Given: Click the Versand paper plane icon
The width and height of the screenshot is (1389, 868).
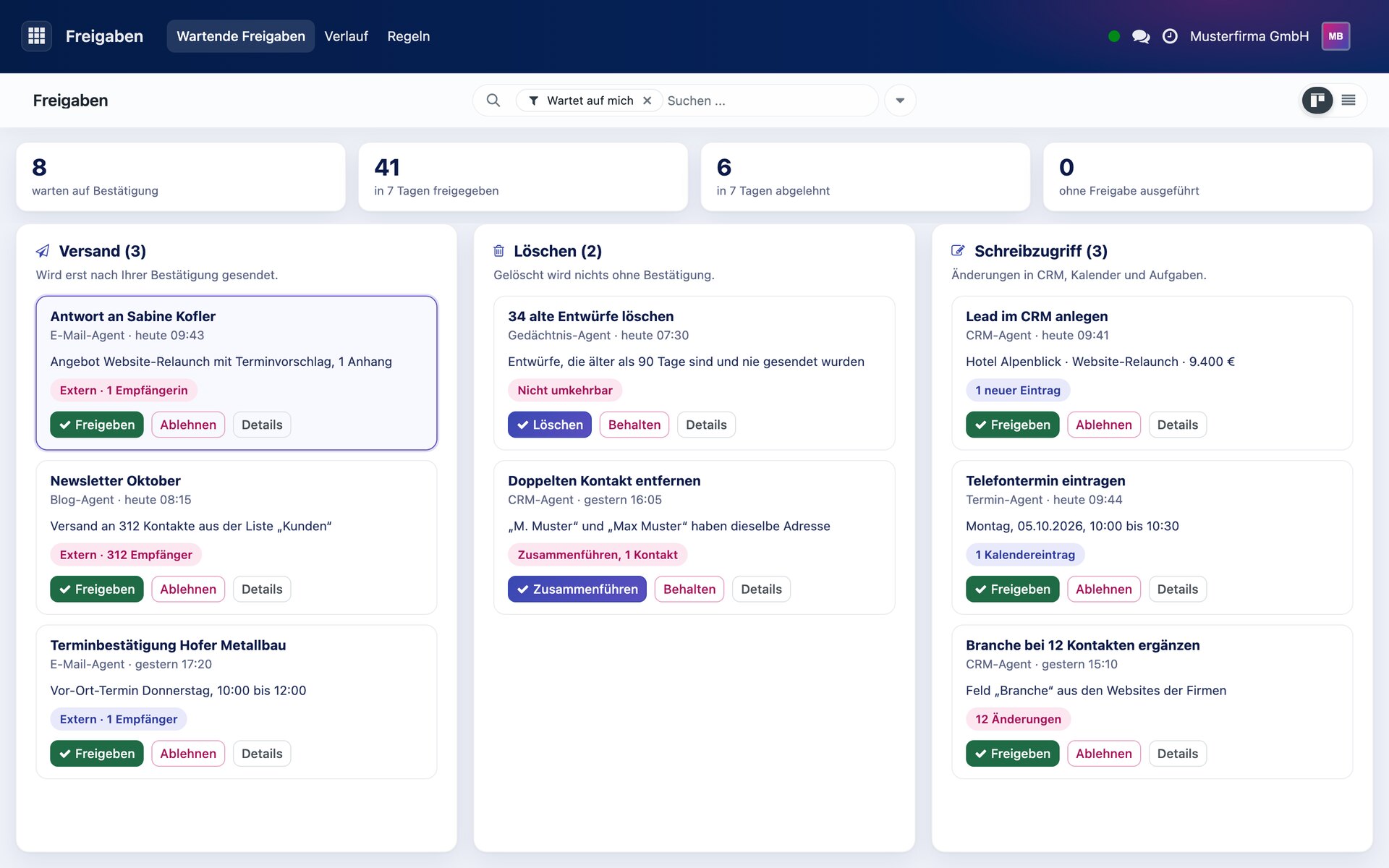Looking at the screenshot, I should pos(43,251).
